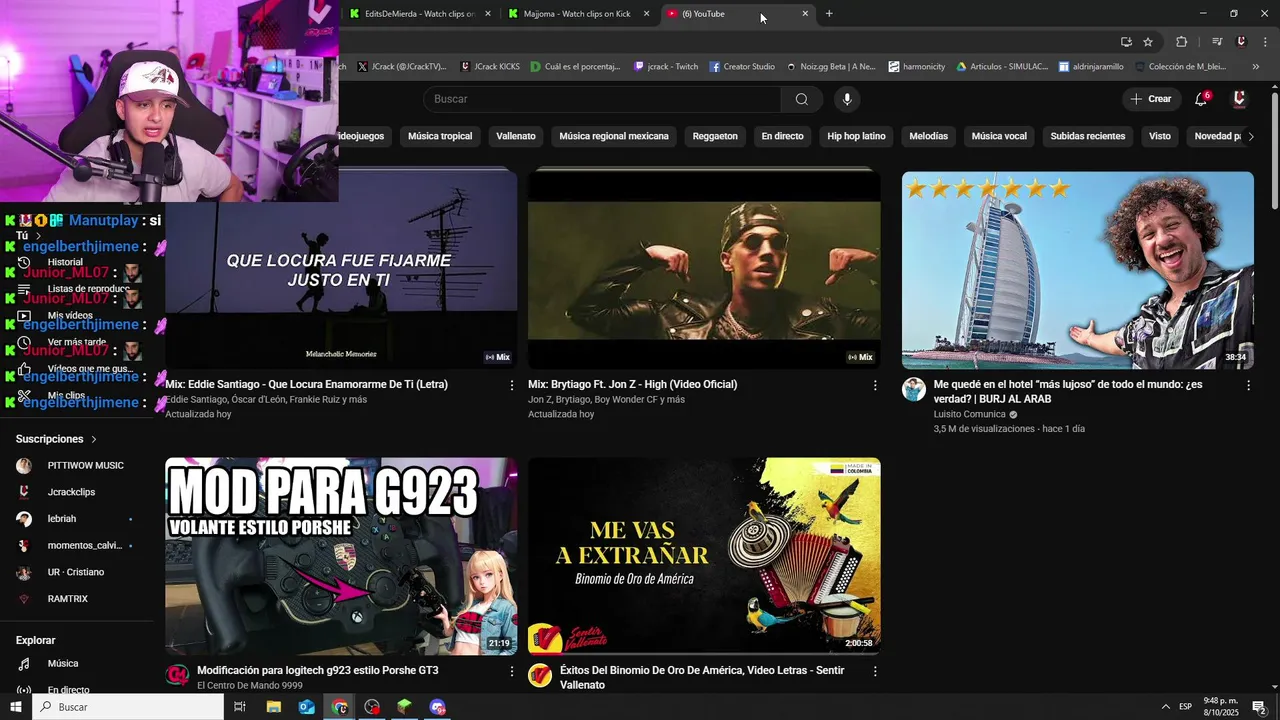Screen dimensions: 1280x720
Task: Show hidden system tray icons
Action: click(1165, 707)
